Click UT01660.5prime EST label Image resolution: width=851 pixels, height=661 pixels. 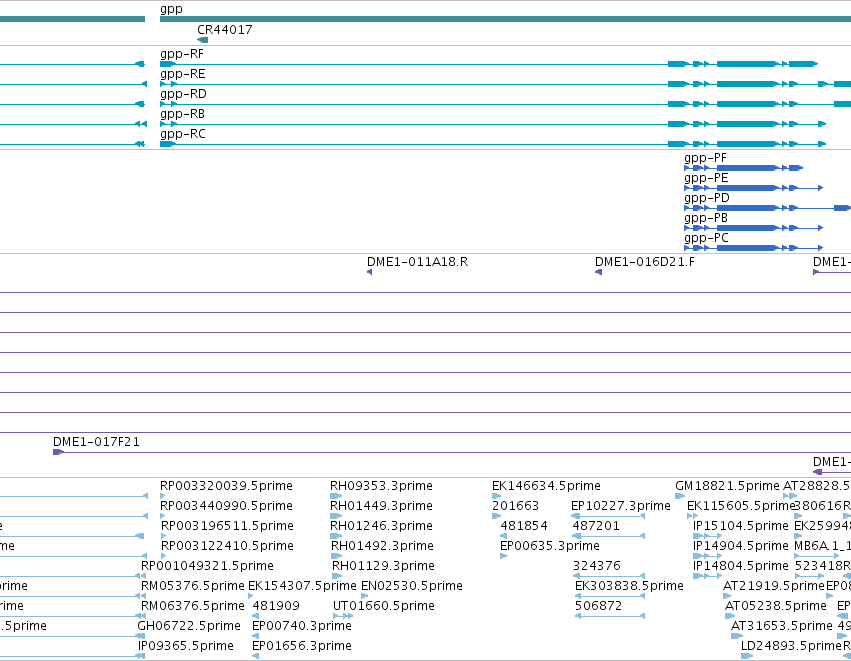tap(384, 606)
